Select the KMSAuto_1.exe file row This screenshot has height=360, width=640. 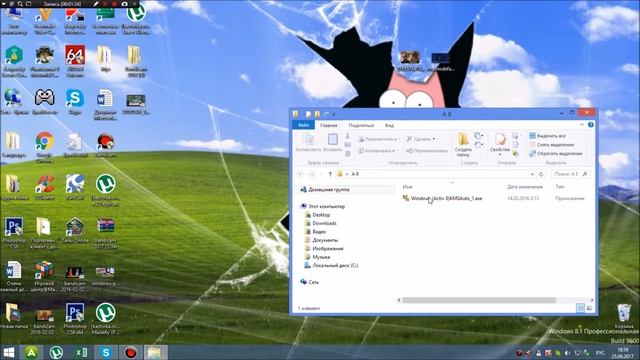(494, 198)
